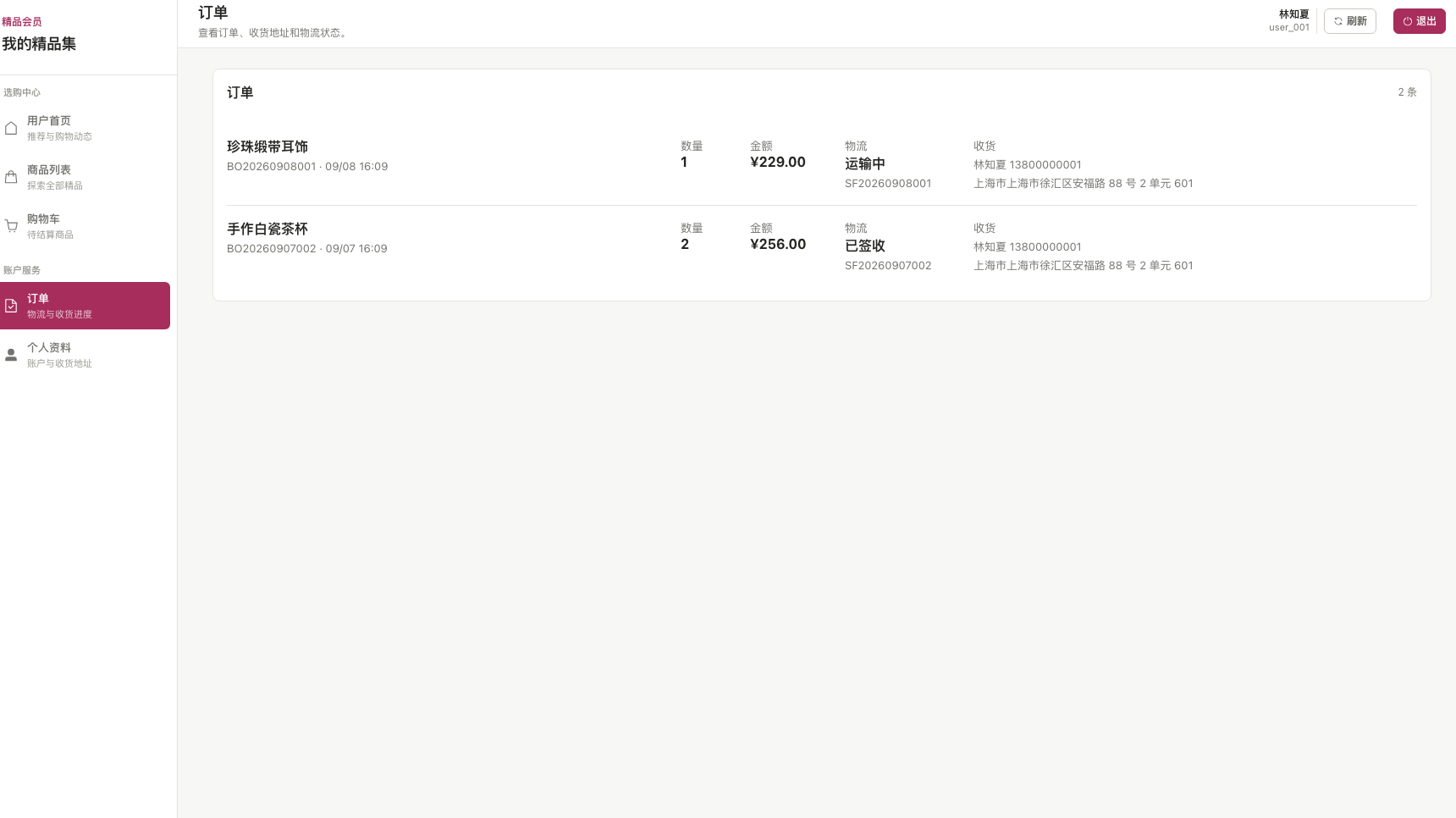Click the person icon for 个人资料
This screenshot has width=1456, height=818.
click(x=11, y=355)
